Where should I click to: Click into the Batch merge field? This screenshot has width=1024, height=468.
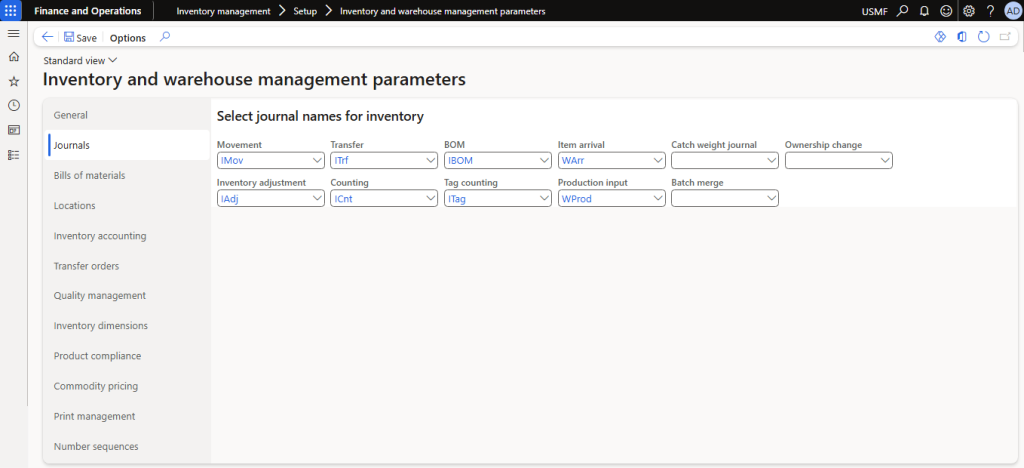(x=718, y=199)
